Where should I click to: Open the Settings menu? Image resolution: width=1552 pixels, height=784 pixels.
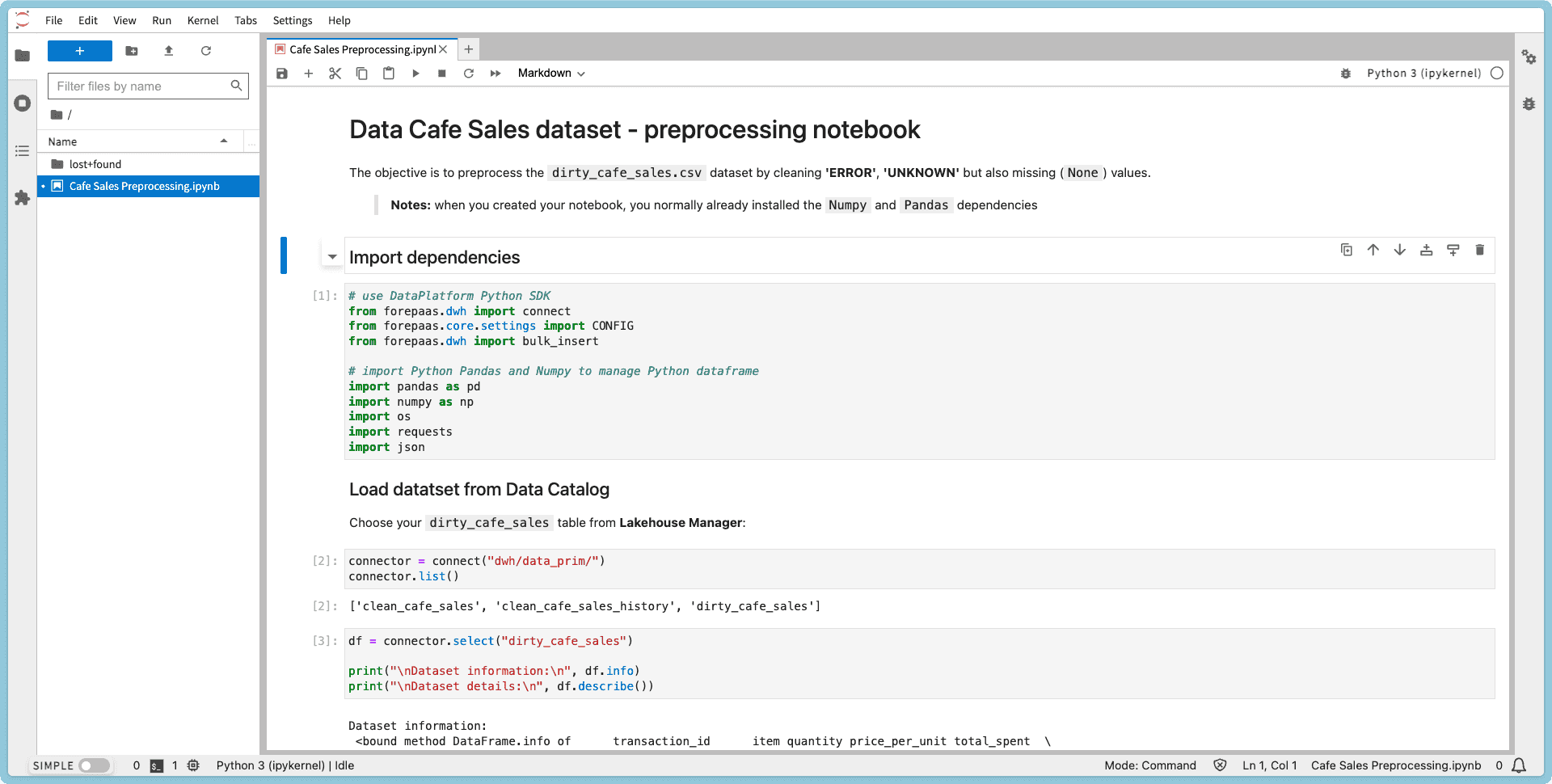point(293,20)
